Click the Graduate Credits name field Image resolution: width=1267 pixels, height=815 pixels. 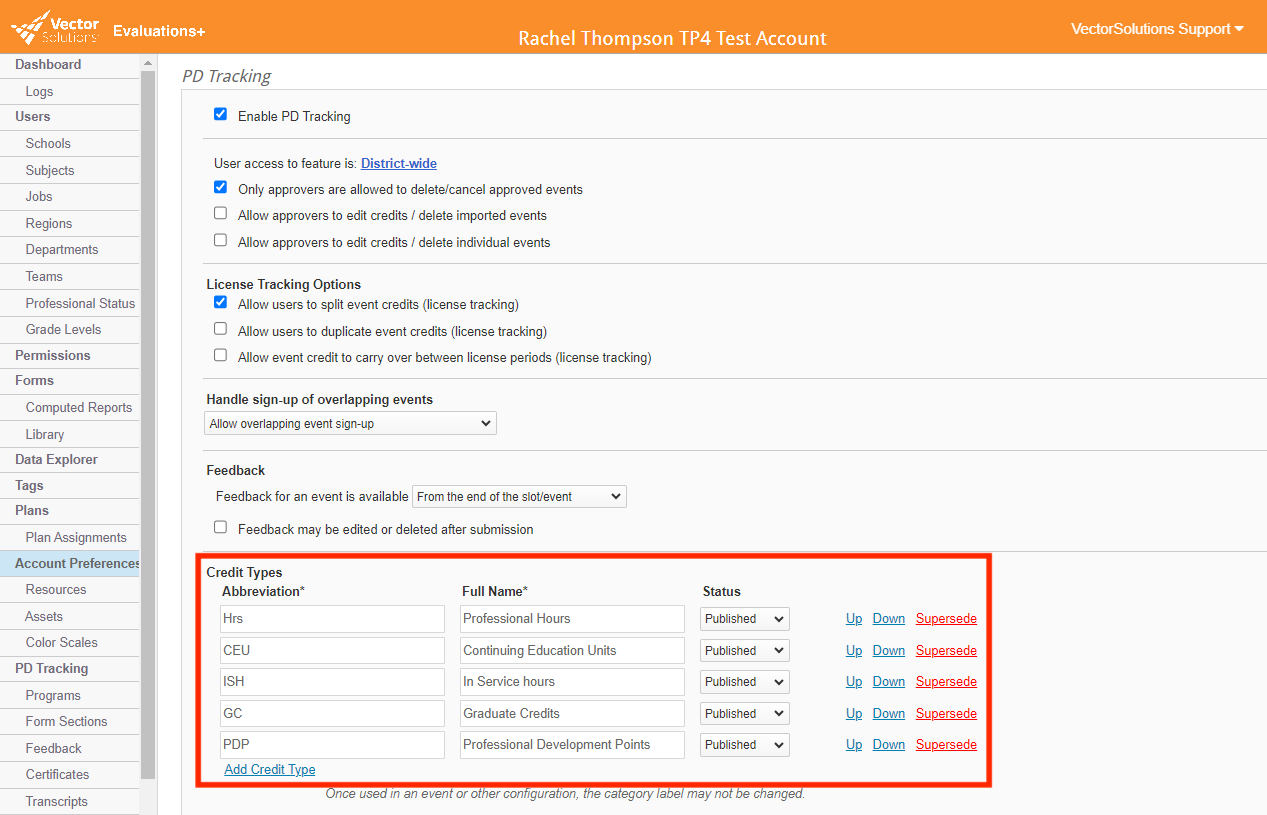point(572,714)
